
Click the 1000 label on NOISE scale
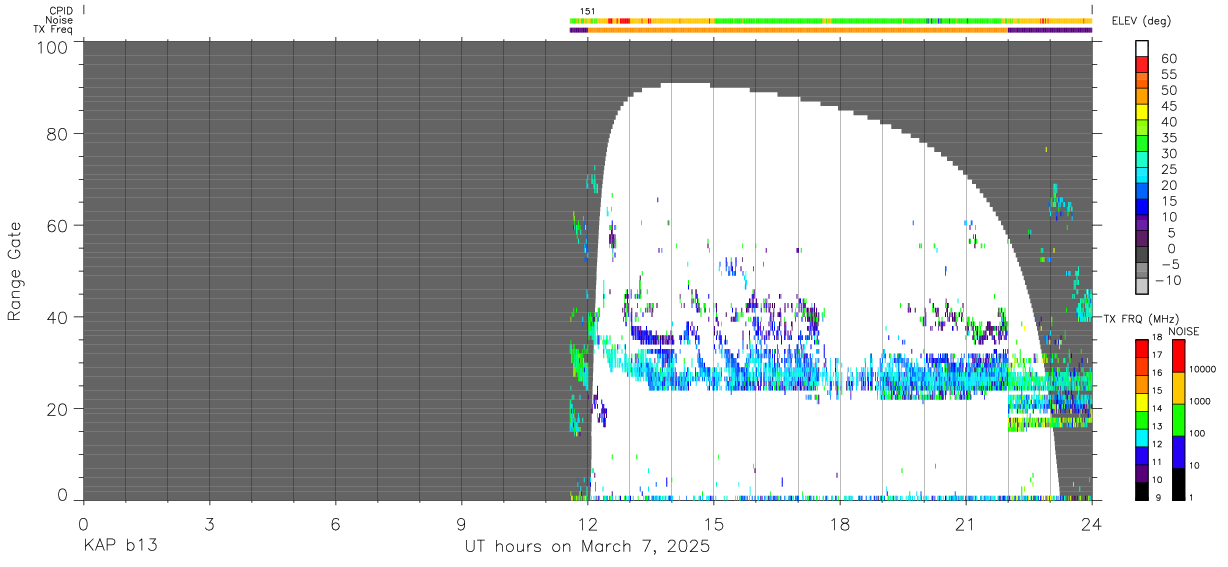point(1199,402)
